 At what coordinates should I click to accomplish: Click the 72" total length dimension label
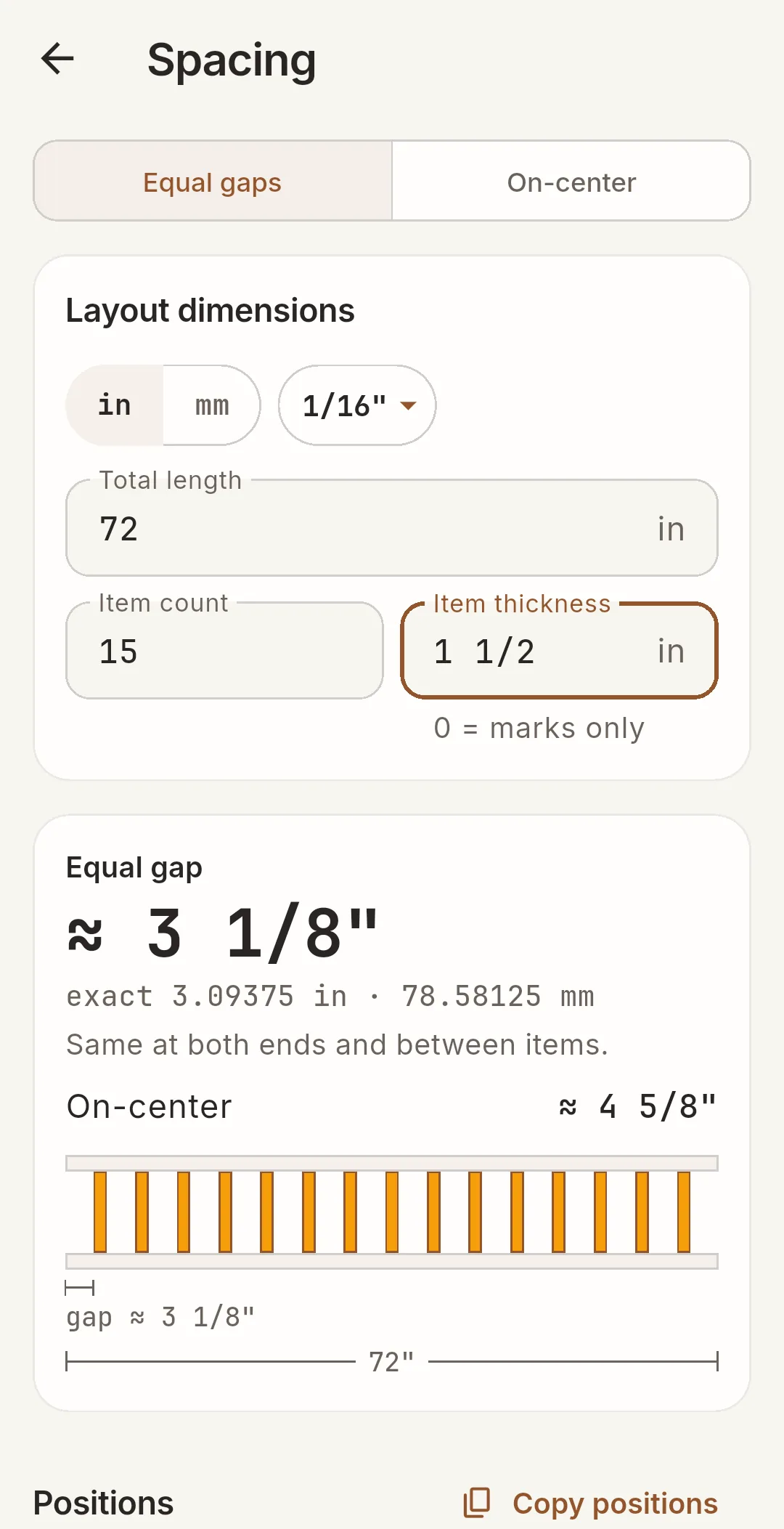(x=391, y=1362)
